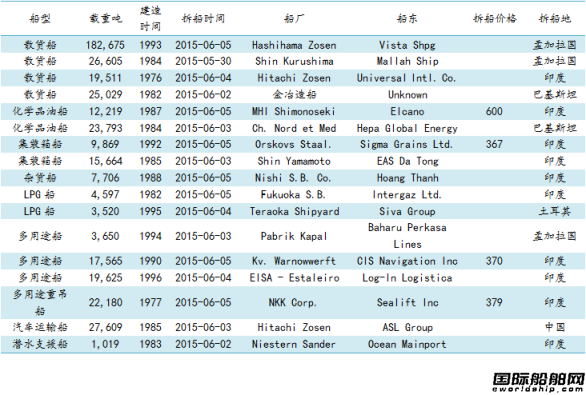Screen dimensions: 586x395
Task: Select the Hashihama Zosen shipyard cell
Action: (294, 45)
